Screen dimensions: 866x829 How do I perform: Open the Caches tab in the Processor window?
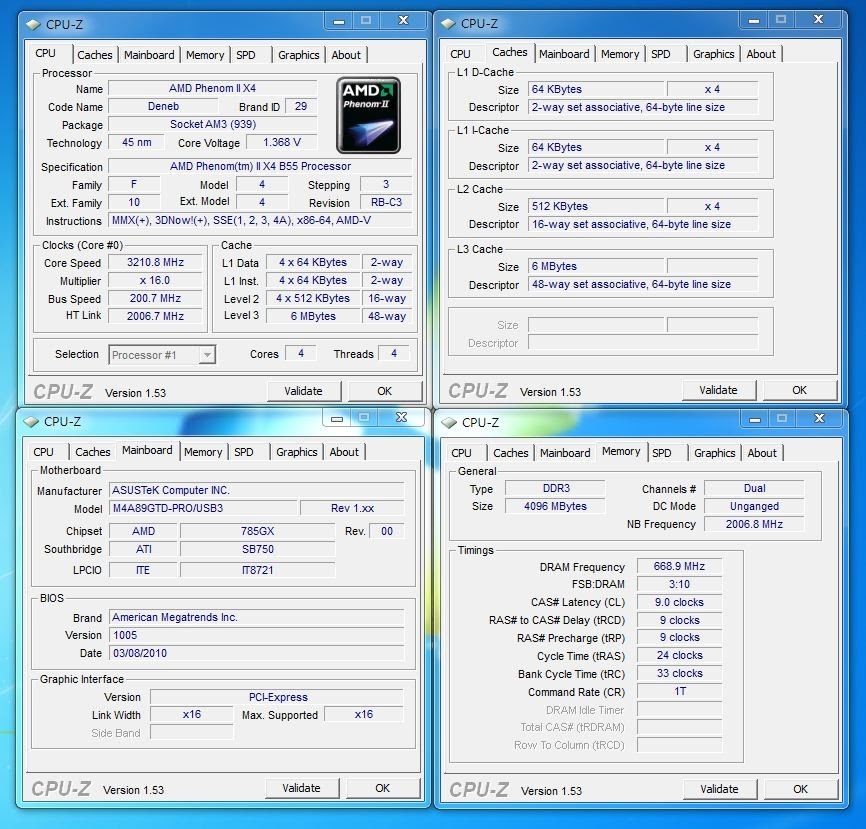coord(94,55)
